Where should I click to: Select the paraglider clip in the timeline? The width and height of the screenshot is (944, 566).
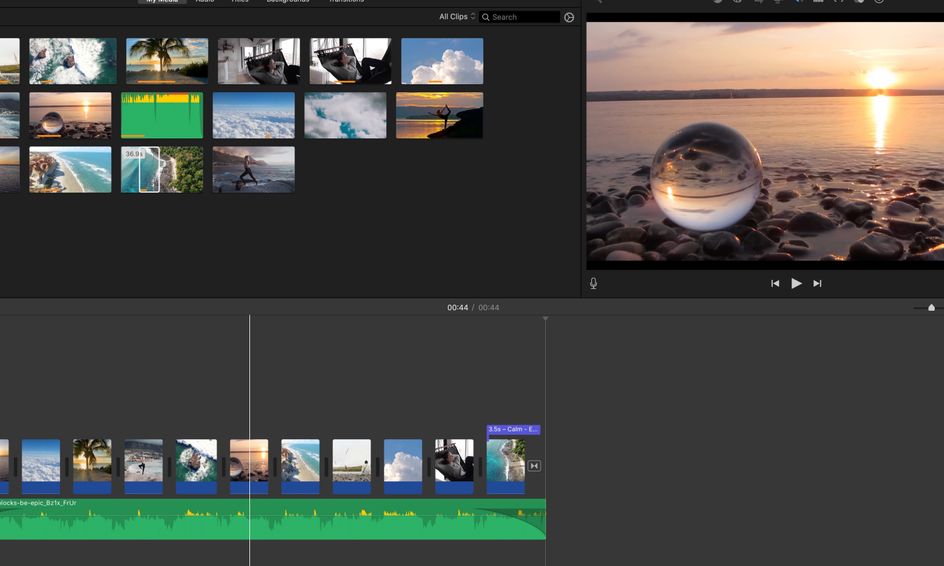[352, 467]
